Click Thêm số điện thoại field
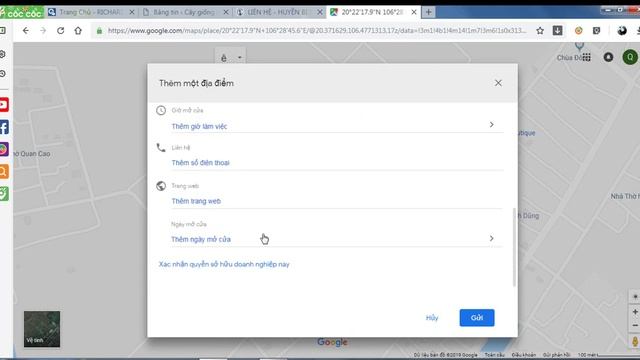The width and height of the screenshot is (640, 360). tap(337, 162)
